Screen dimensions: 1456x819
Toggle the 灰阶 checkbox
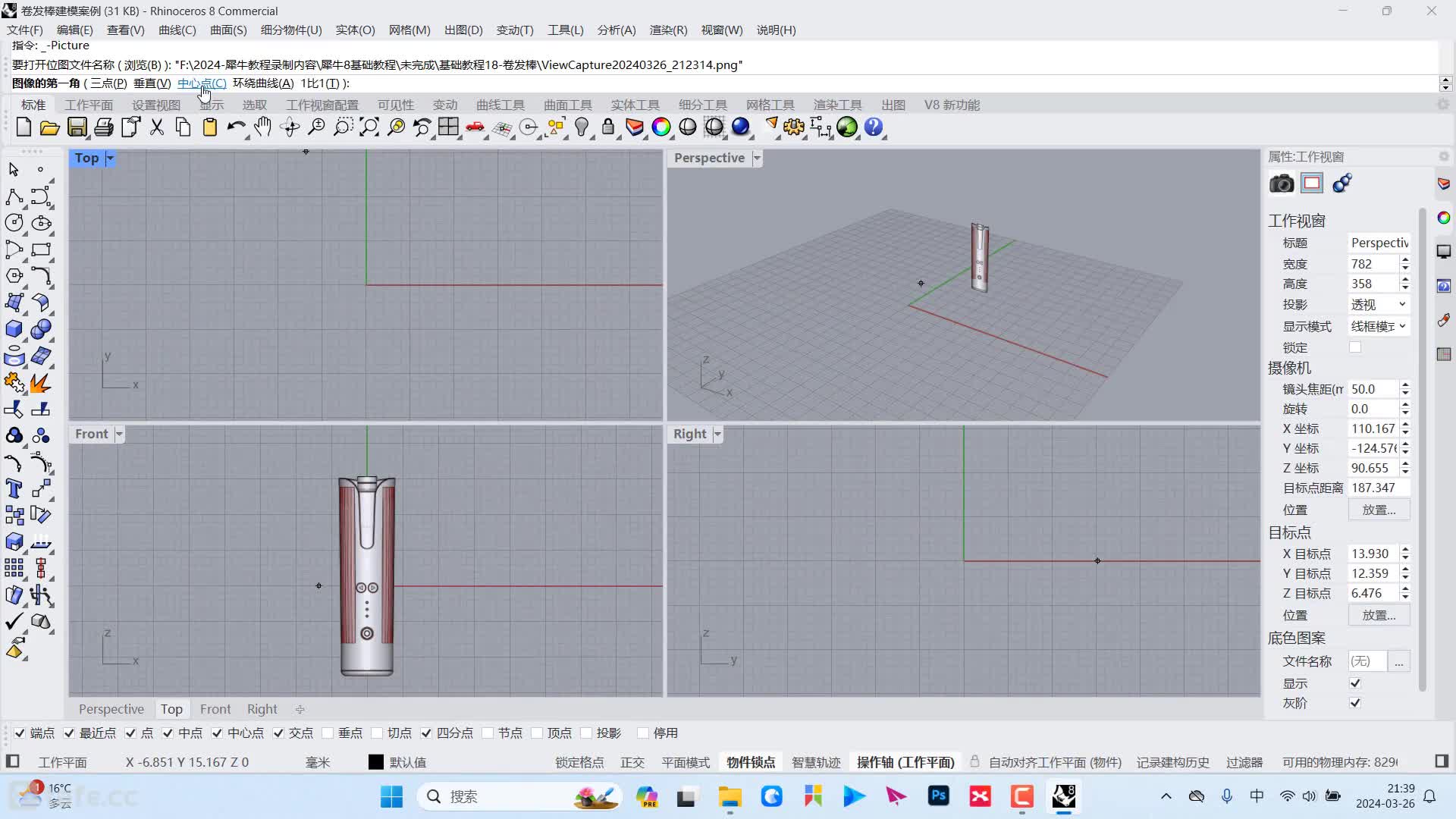(1355, 703)
